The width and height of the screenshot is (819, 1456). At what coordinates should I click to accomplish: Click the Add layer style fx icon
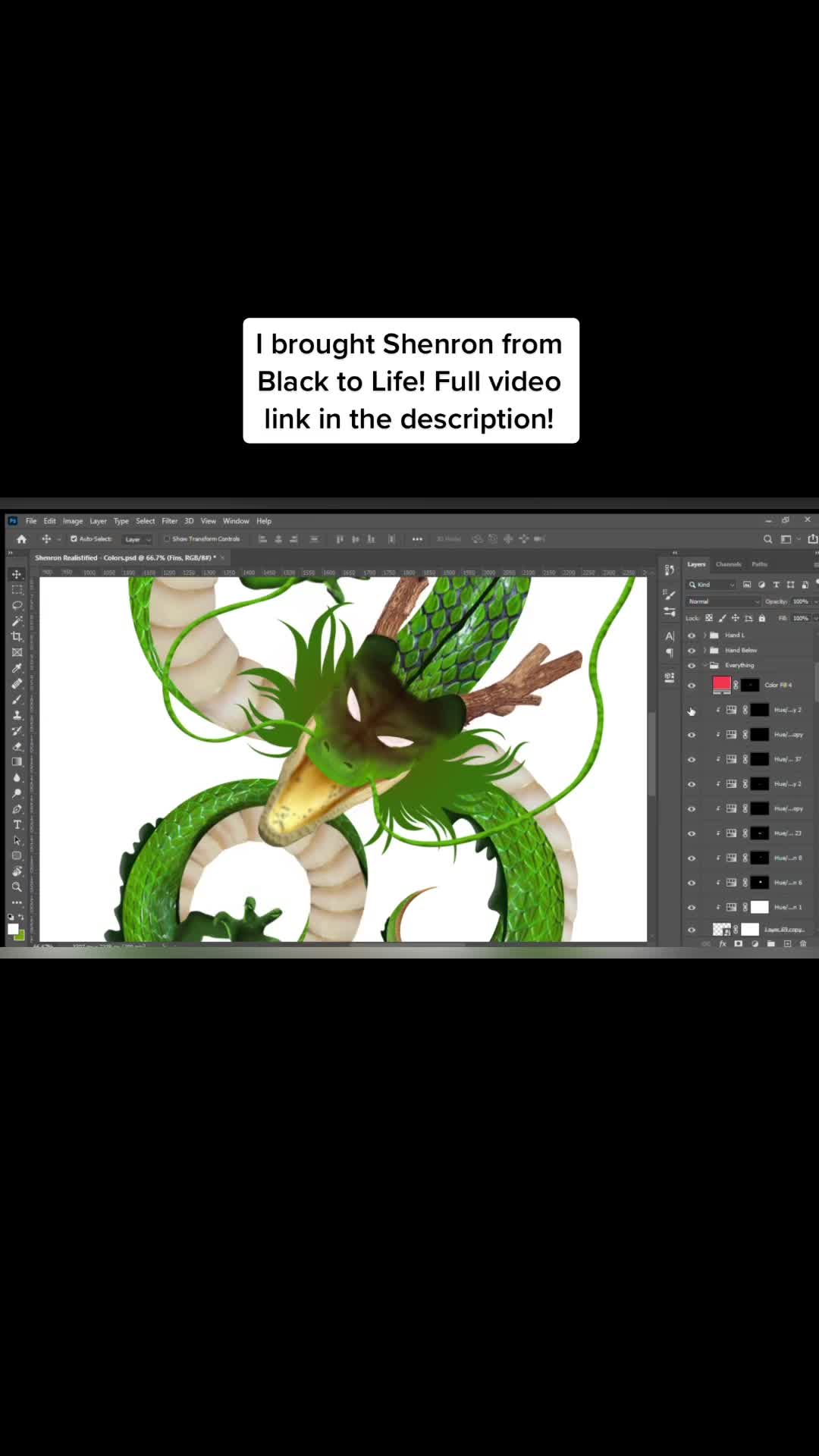pos(723,944)
